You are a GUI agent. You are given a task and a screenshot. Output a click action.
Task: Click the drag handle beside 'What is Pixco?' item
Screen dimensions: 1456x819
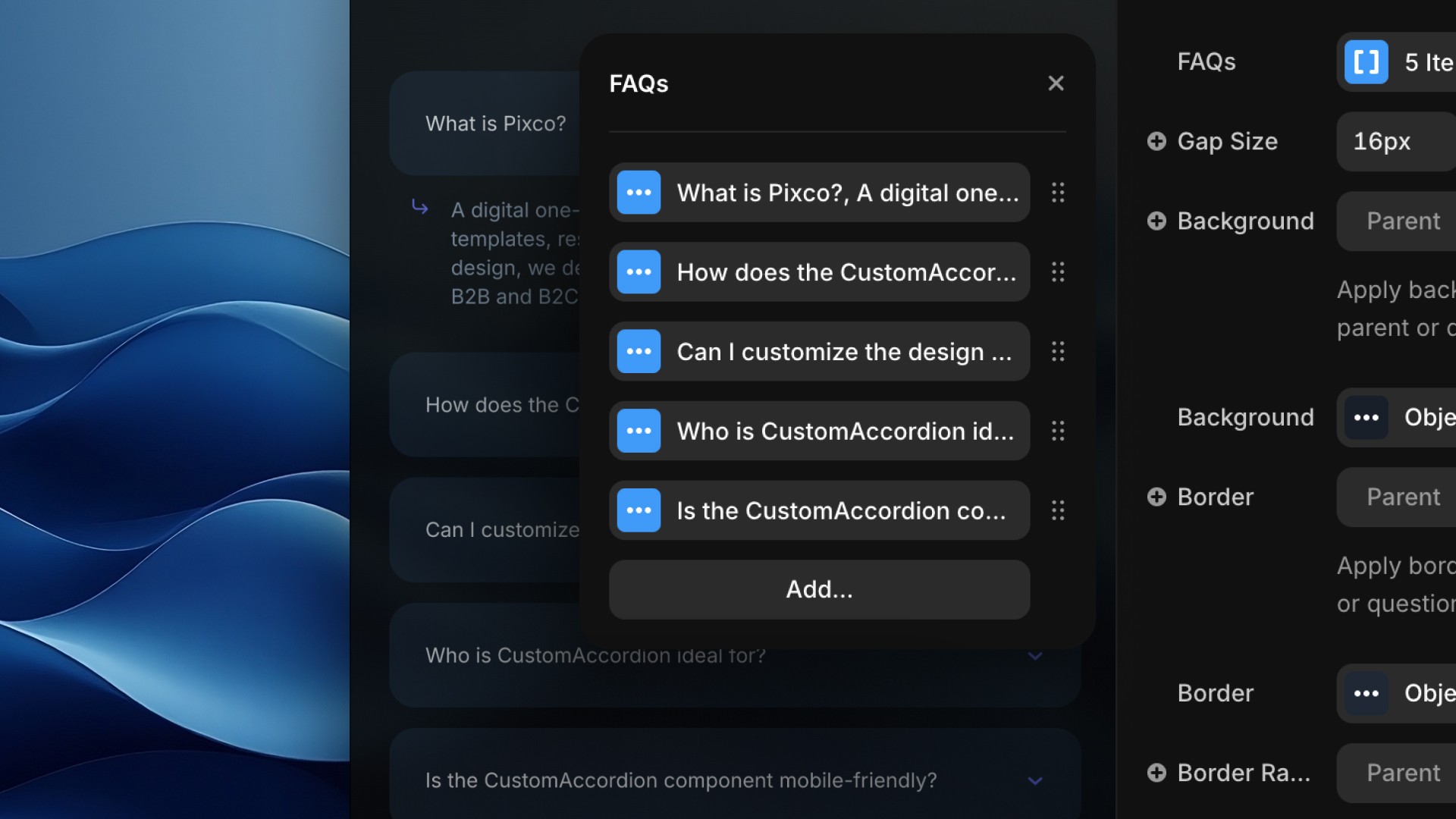pyautogui.click(x=1058, y=193)
